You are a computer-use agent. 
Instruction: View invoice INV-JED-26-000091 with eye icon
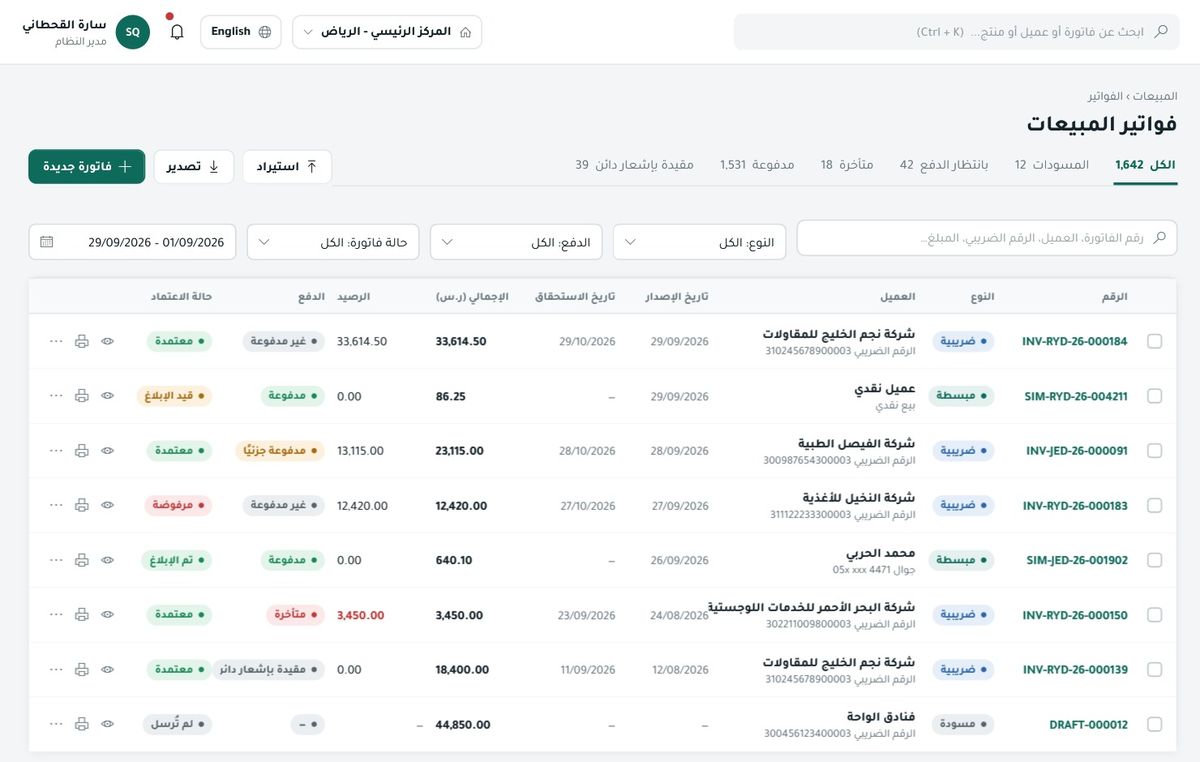pos(108,451)
